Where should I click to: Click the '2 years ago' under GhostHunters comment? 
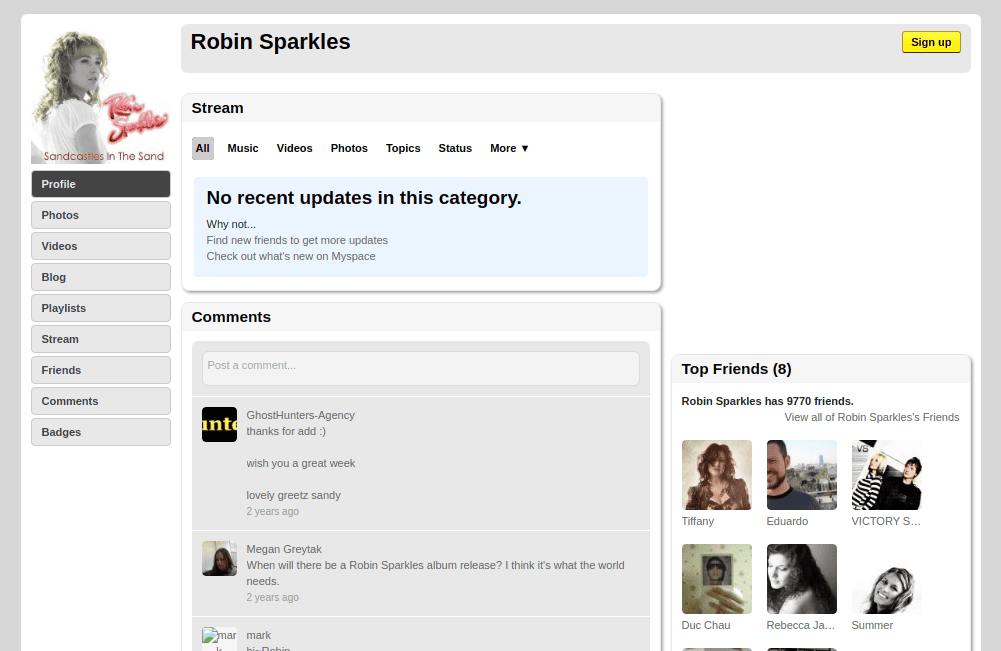pos(273,511)
